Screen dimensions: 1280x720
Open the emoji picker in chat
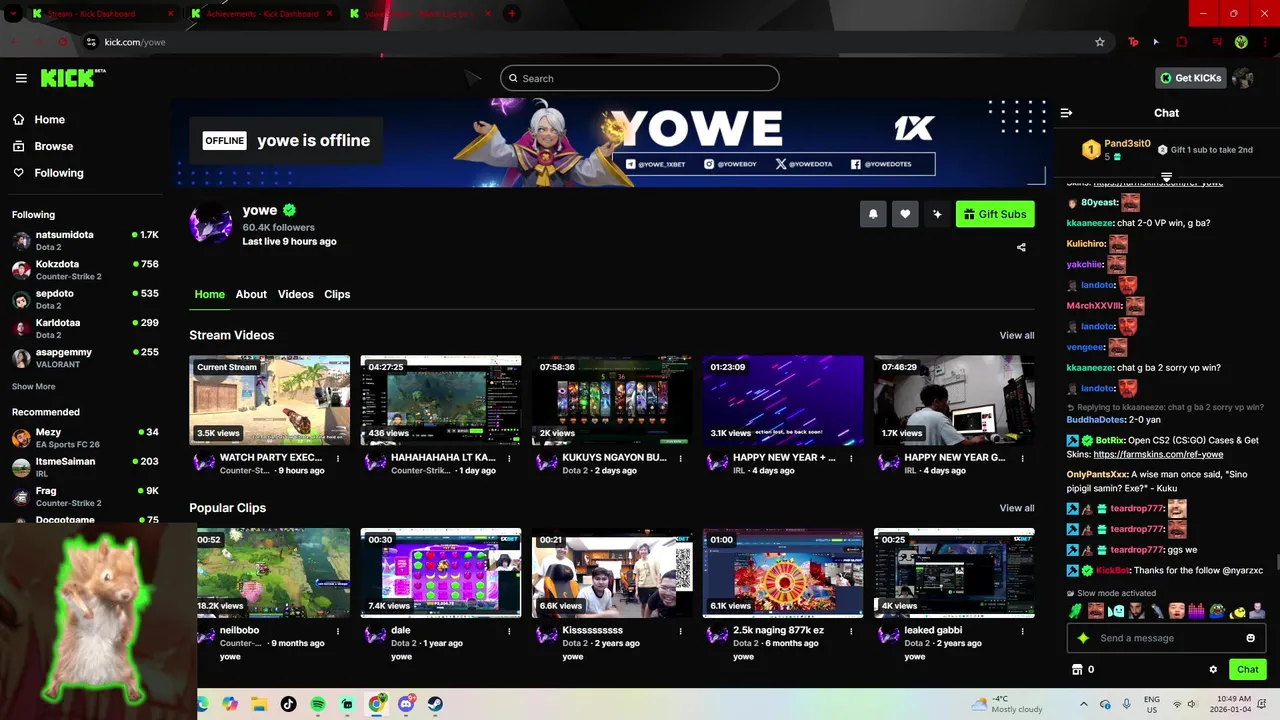point(1250,638)
